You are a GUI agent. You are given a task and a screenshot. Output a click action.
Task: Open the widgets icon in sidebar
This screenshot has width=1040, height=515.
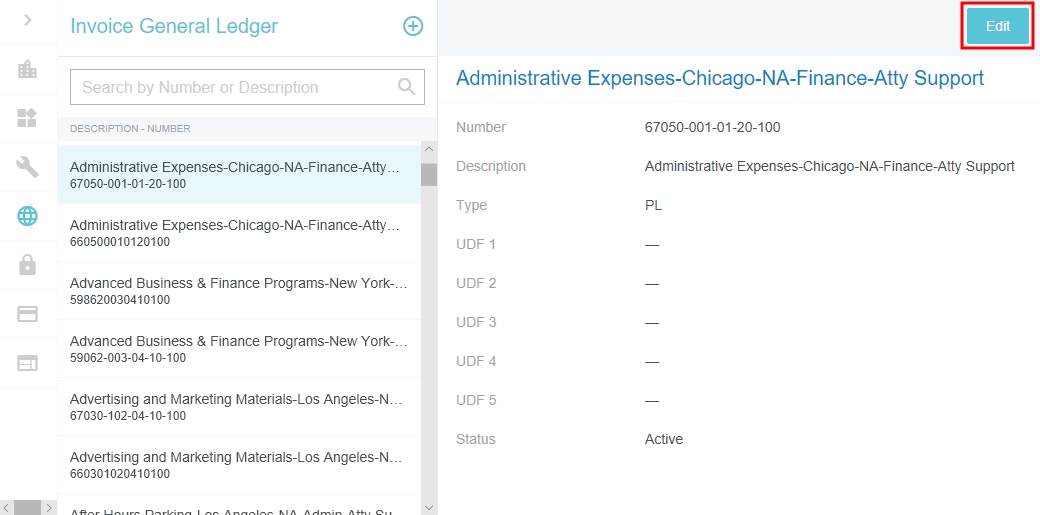28,118
